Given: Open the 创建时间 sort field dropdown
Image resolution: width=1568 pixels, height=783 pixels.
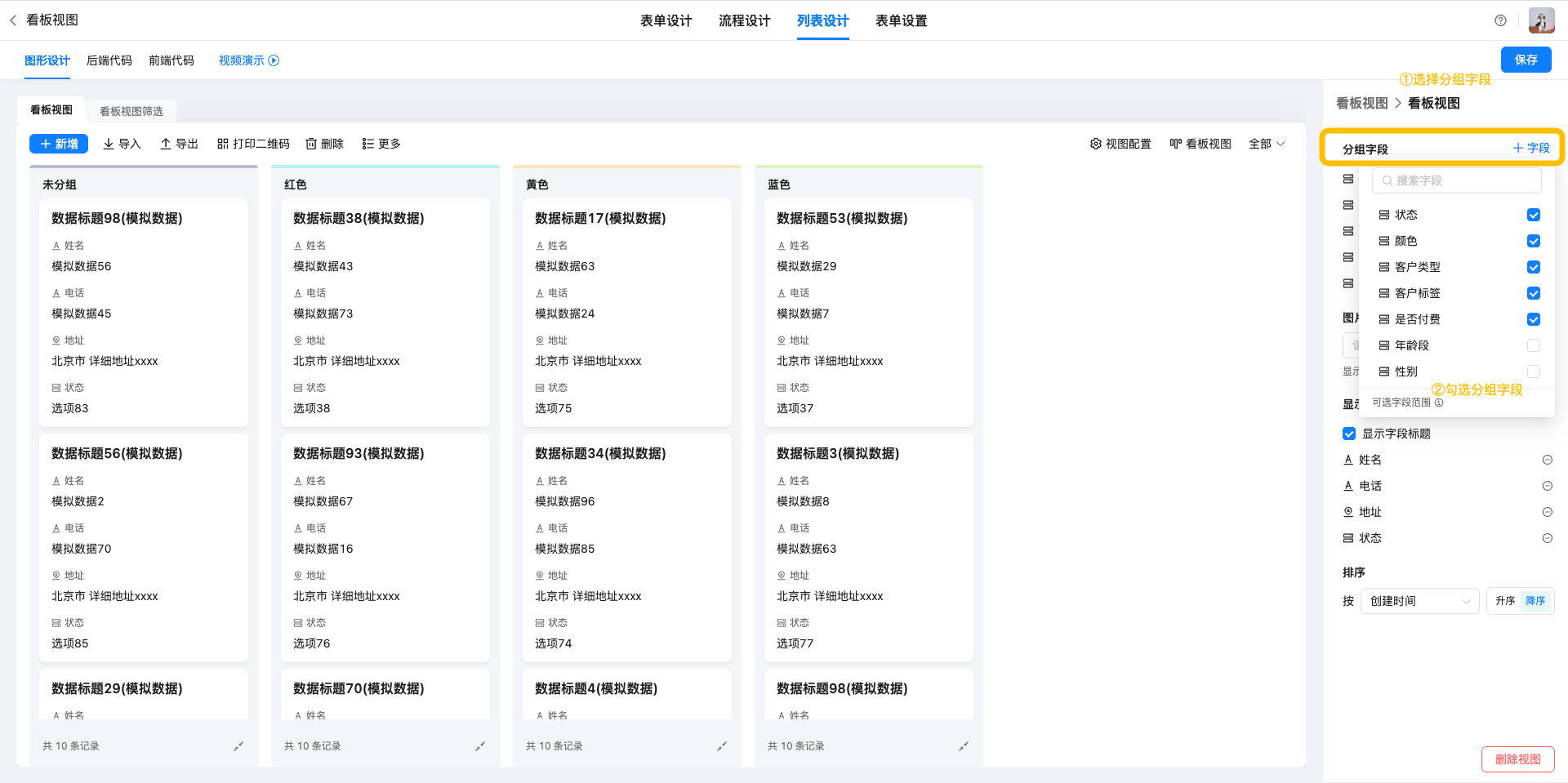Looking at the screenshot, I should point(1420,601).
